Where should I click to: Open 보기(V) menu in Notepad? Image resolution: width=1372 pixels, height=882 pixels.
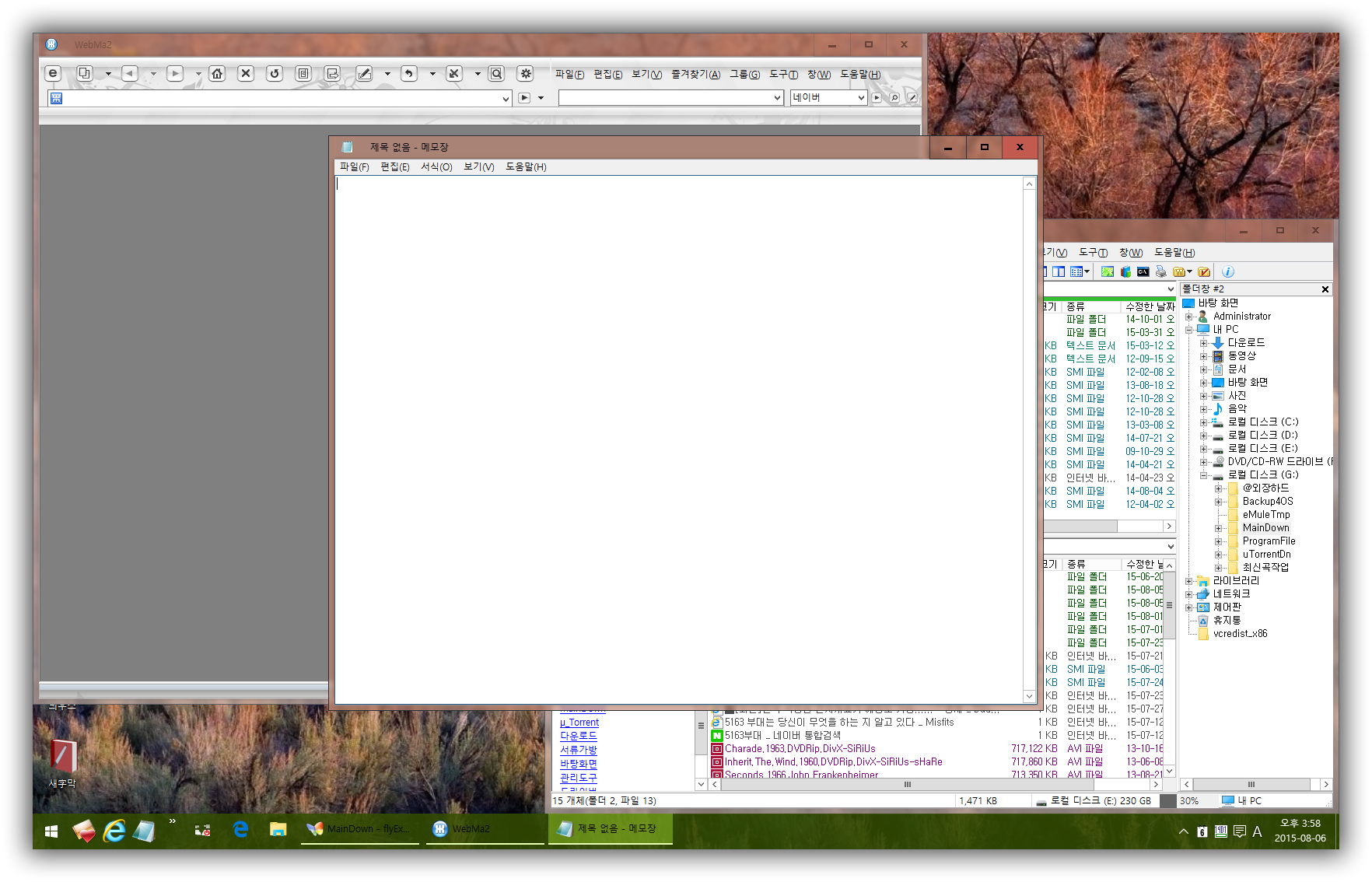[x=479, y=167]
